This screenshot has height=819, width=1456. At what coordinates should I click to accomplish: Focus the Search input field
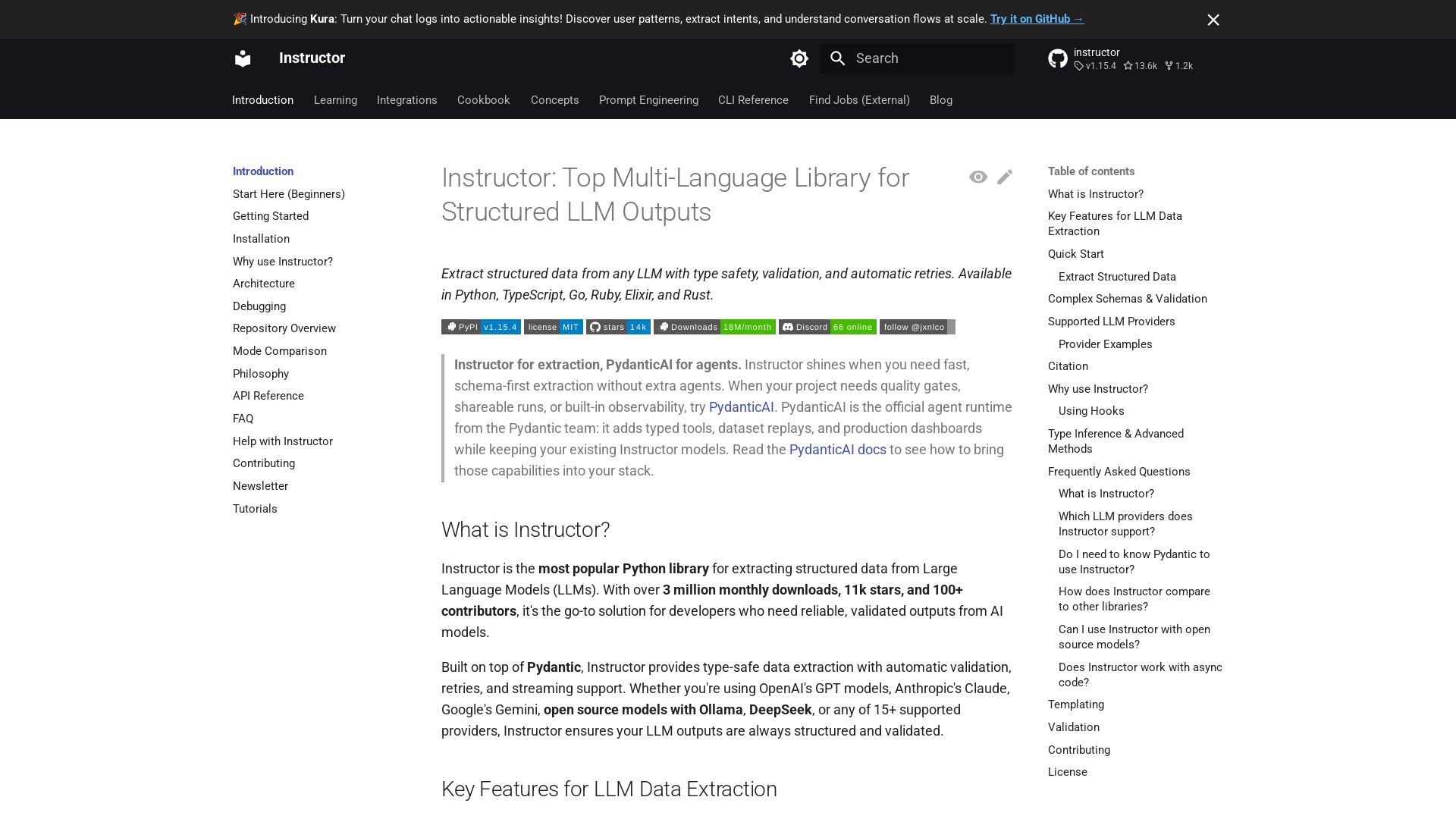coord(917,58)
